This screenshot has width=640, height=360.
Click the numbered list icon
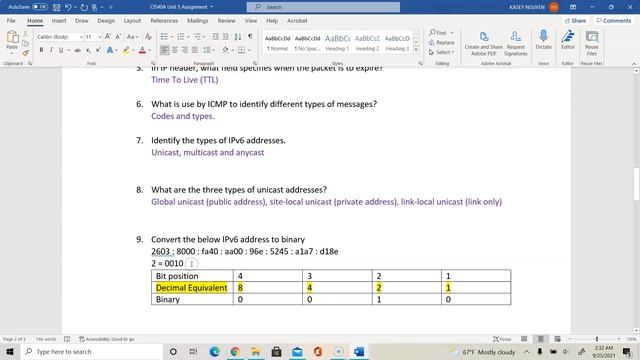180,37
